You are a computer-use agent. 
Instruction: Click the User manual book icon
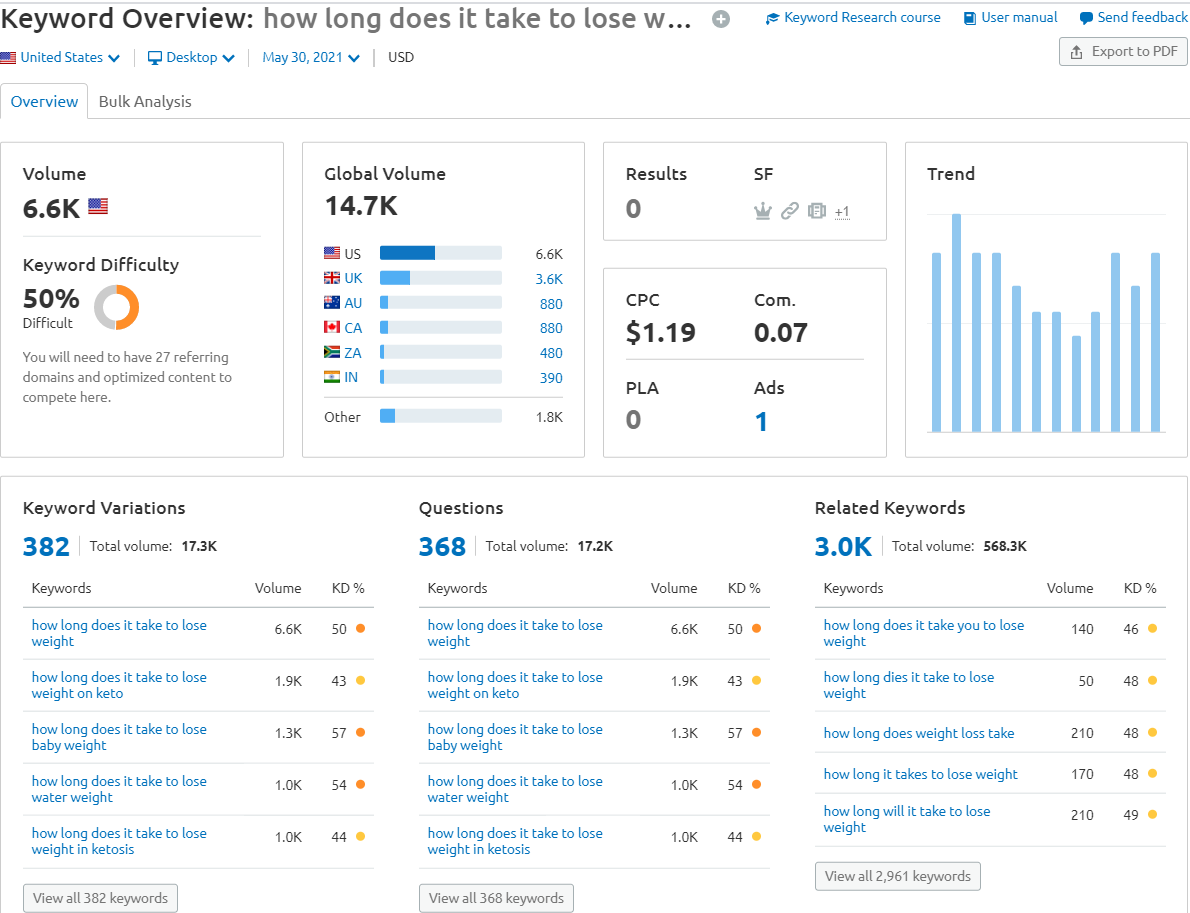coord(970,18)
